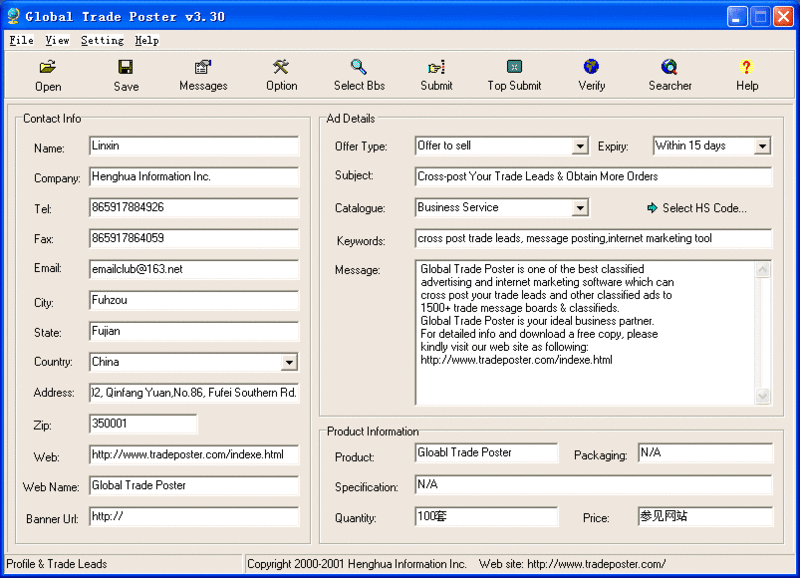Click the Web URL input field
Image resolution: width=800 pixels, height=578 pixels.
tap(194, 455)
